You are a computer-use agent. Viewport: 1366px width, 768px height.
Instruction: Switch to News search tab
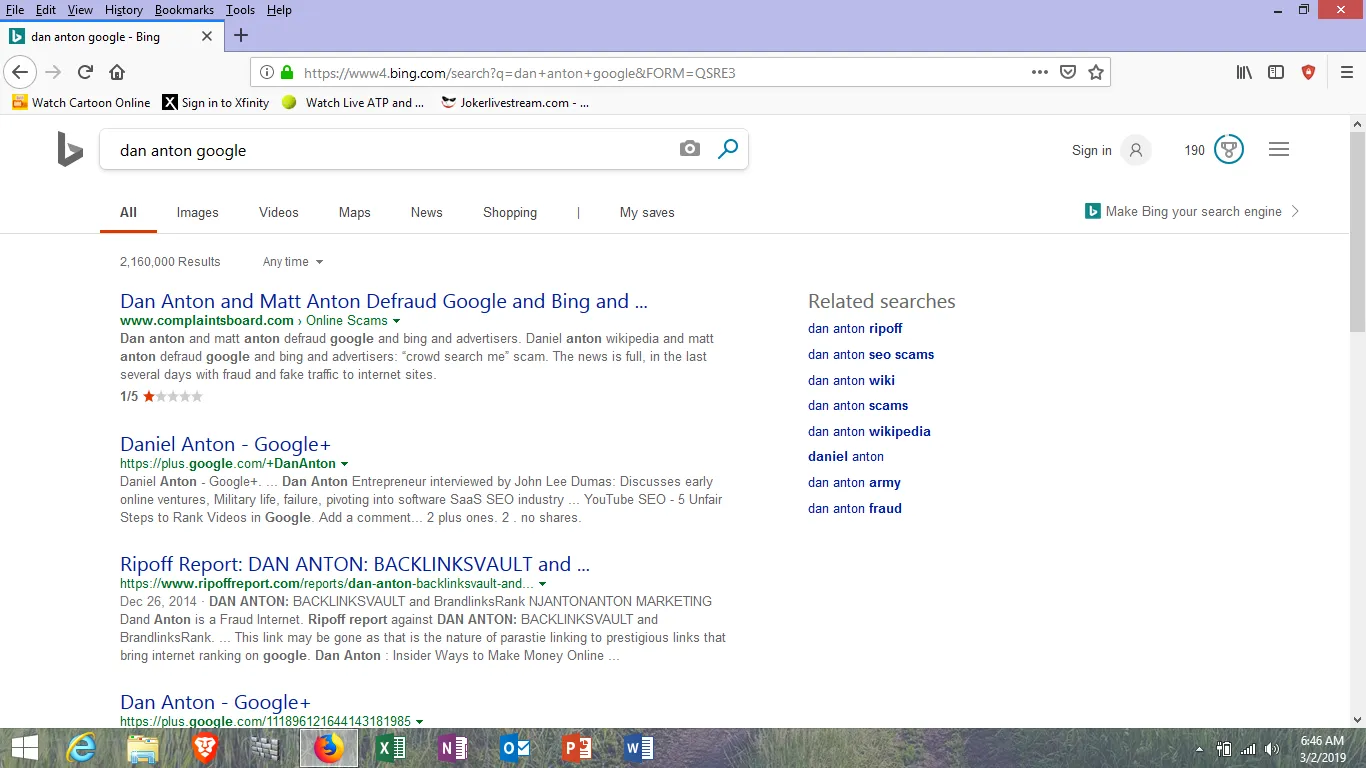[x=427, y=212]
